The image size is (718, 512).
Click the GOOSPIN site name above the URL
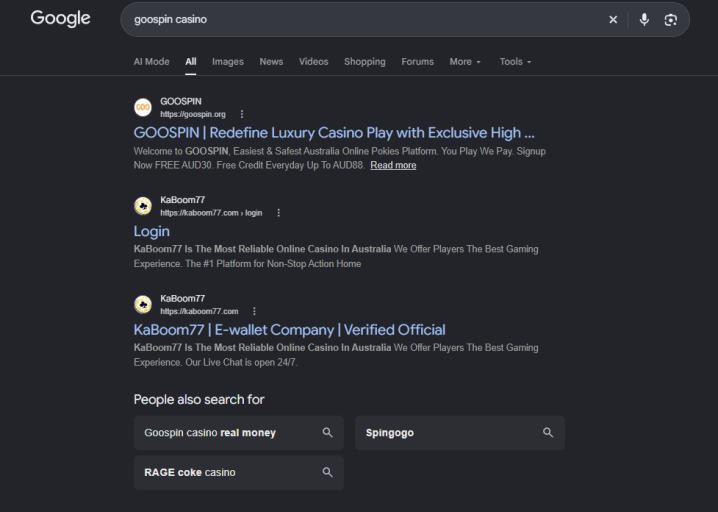[x=181, y=101]
